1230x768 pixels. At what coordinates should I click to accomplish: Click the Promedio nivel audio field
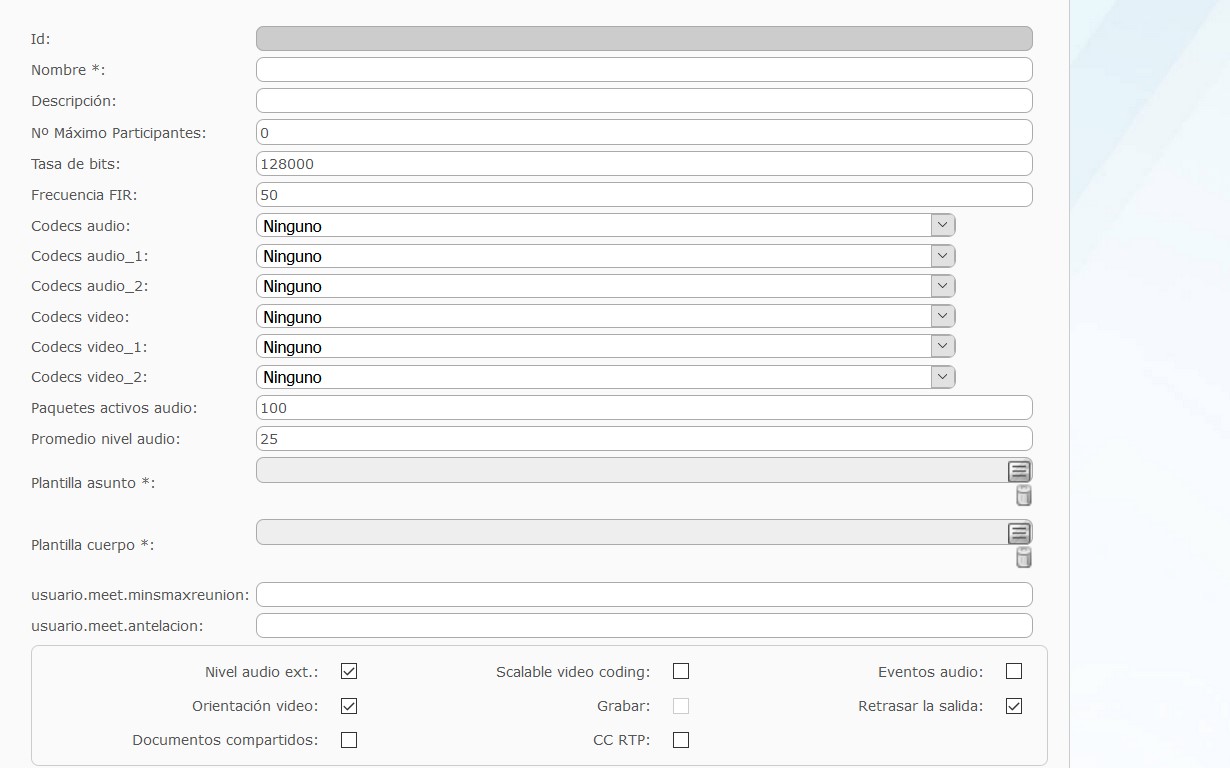[644, 438]
